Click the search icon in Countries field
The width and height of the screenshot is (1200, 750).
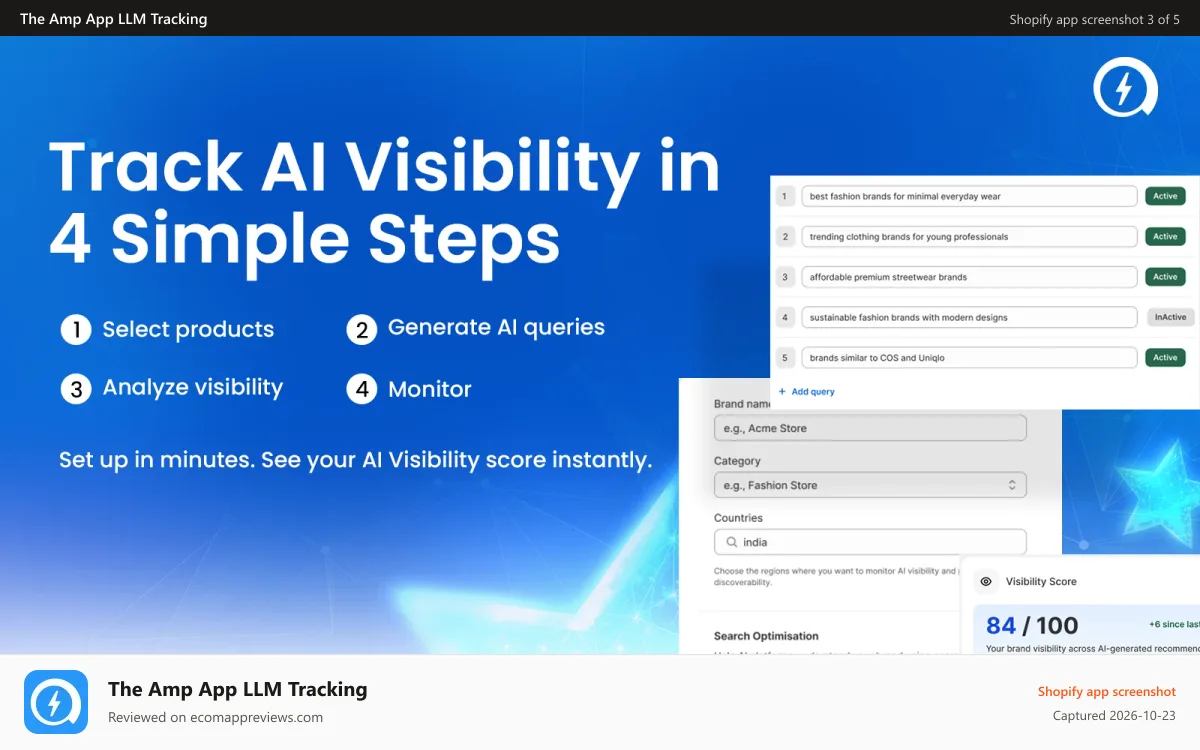point(730,542)
